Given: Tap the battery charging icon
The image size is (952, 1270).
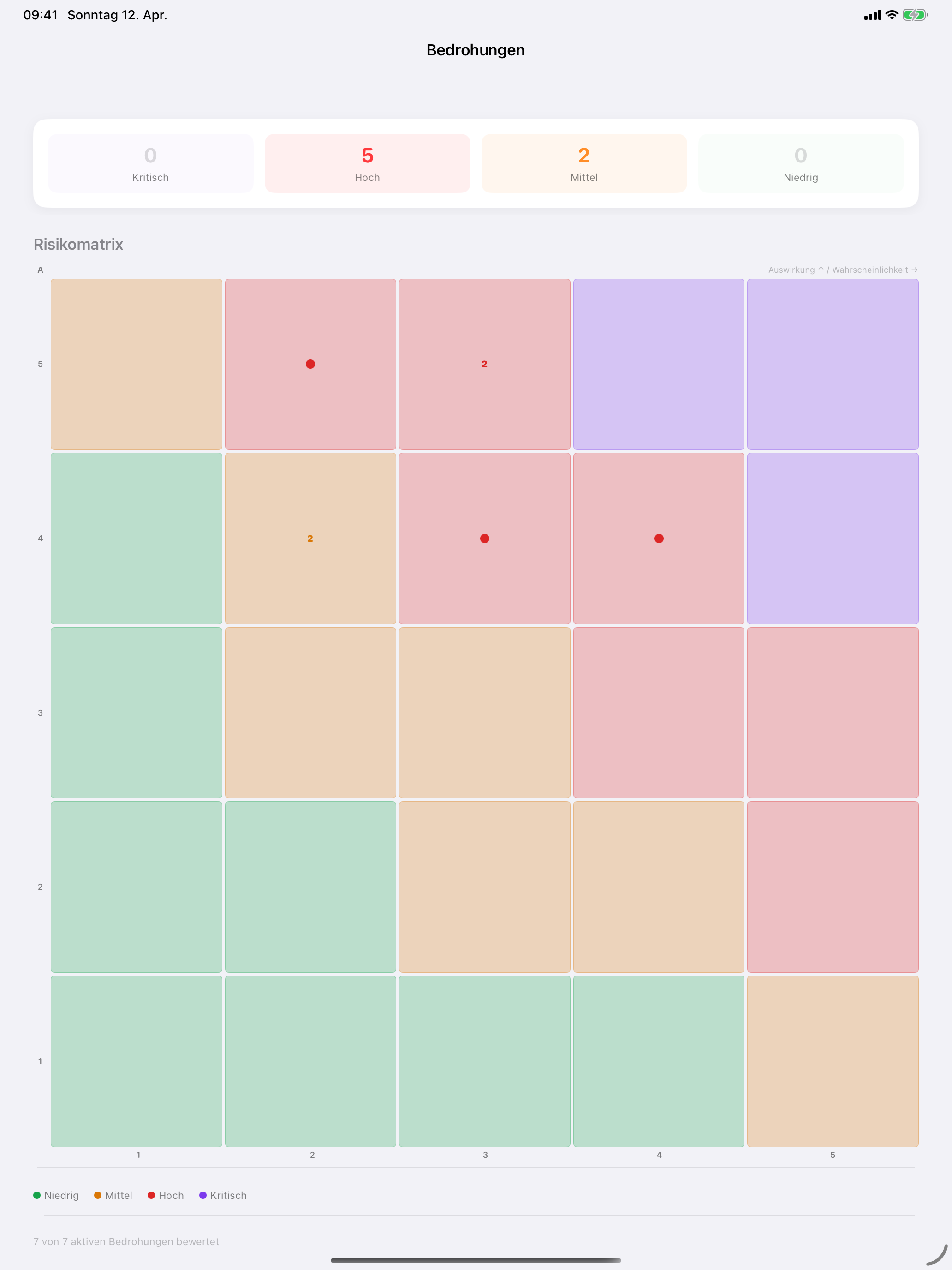Looking at the screenshot, I should coord(914,15).
